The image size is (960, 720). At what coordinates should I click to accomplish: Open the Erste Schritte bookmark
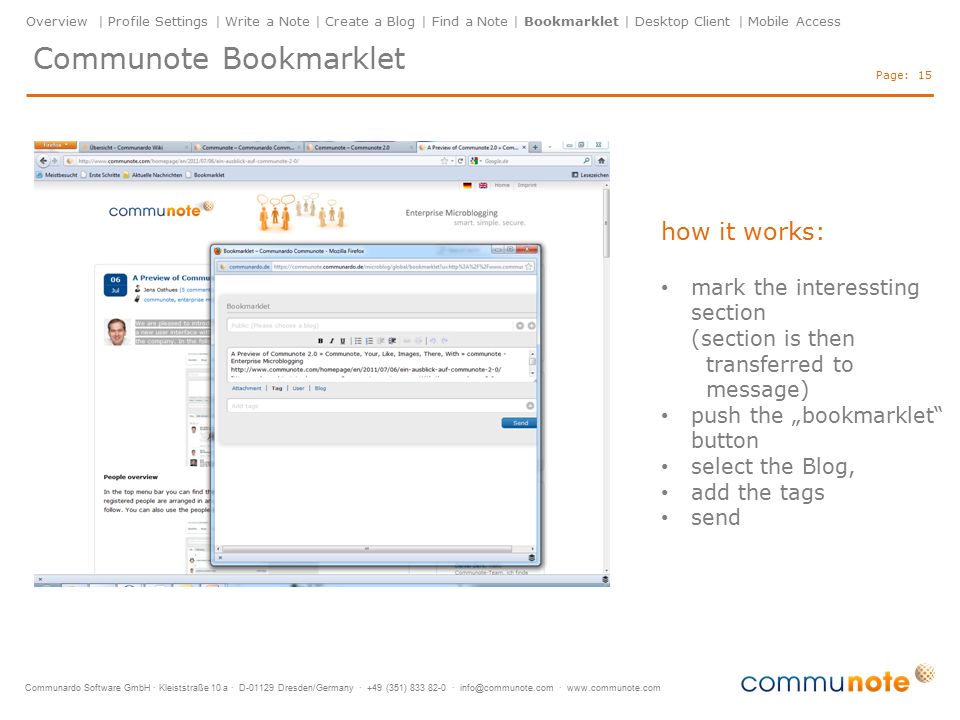tap(101, 175)
